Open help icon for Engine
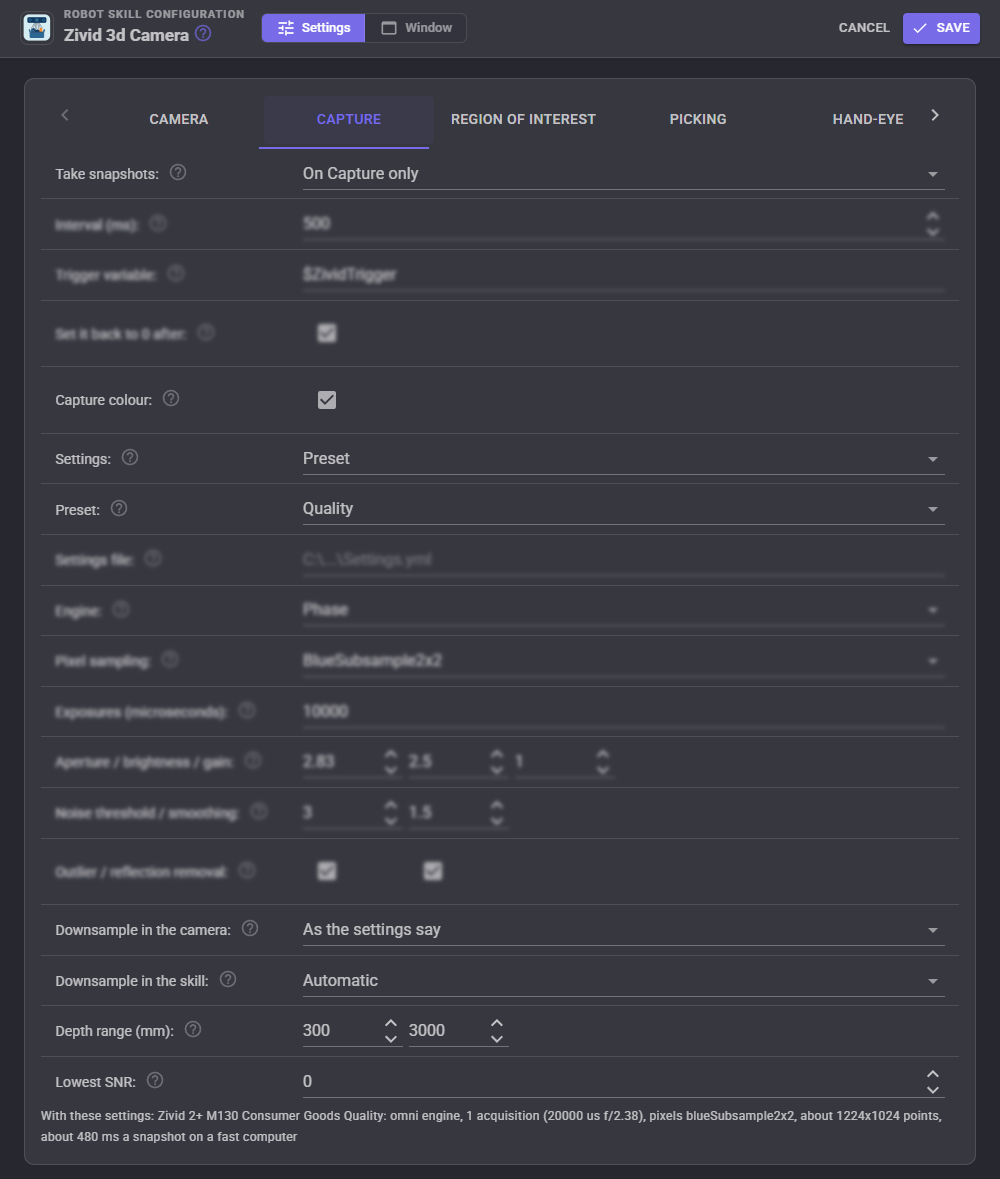 click(120, 609)
